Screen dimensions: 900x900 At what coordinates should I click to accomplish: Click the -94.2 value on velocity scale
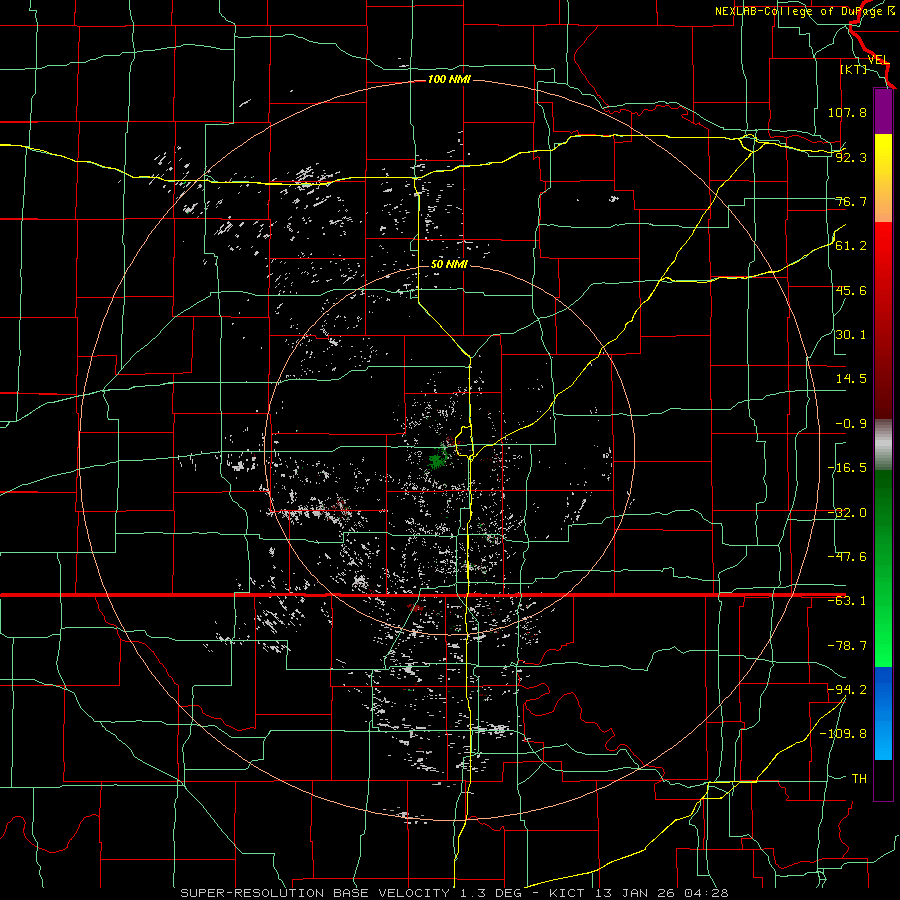[x=847, y=689]
